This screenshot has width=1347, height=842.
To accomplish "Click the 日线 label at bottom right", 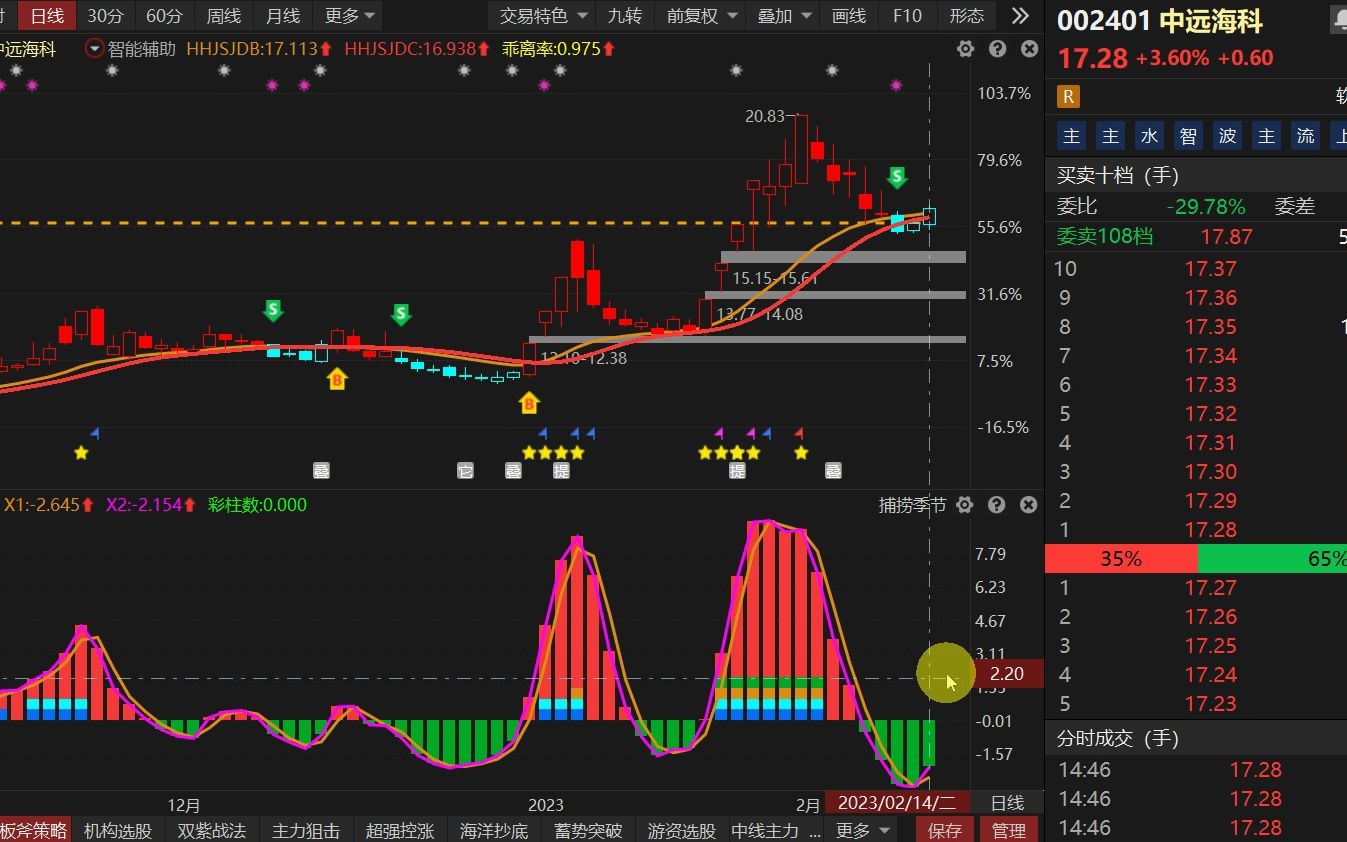I will [x=1007, y=803].
